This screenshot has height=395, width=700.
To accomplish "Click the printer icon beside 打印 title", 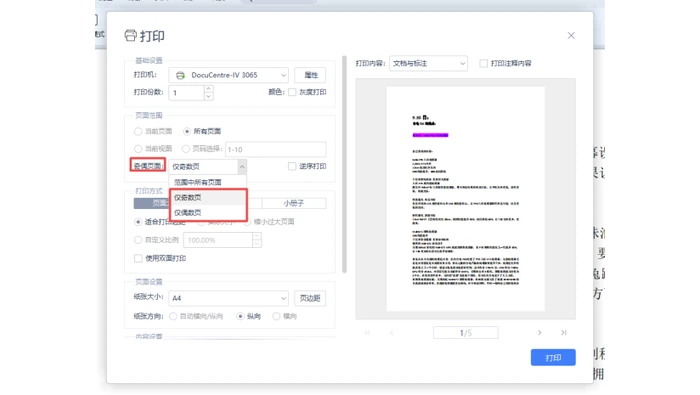I will (130, 35).
